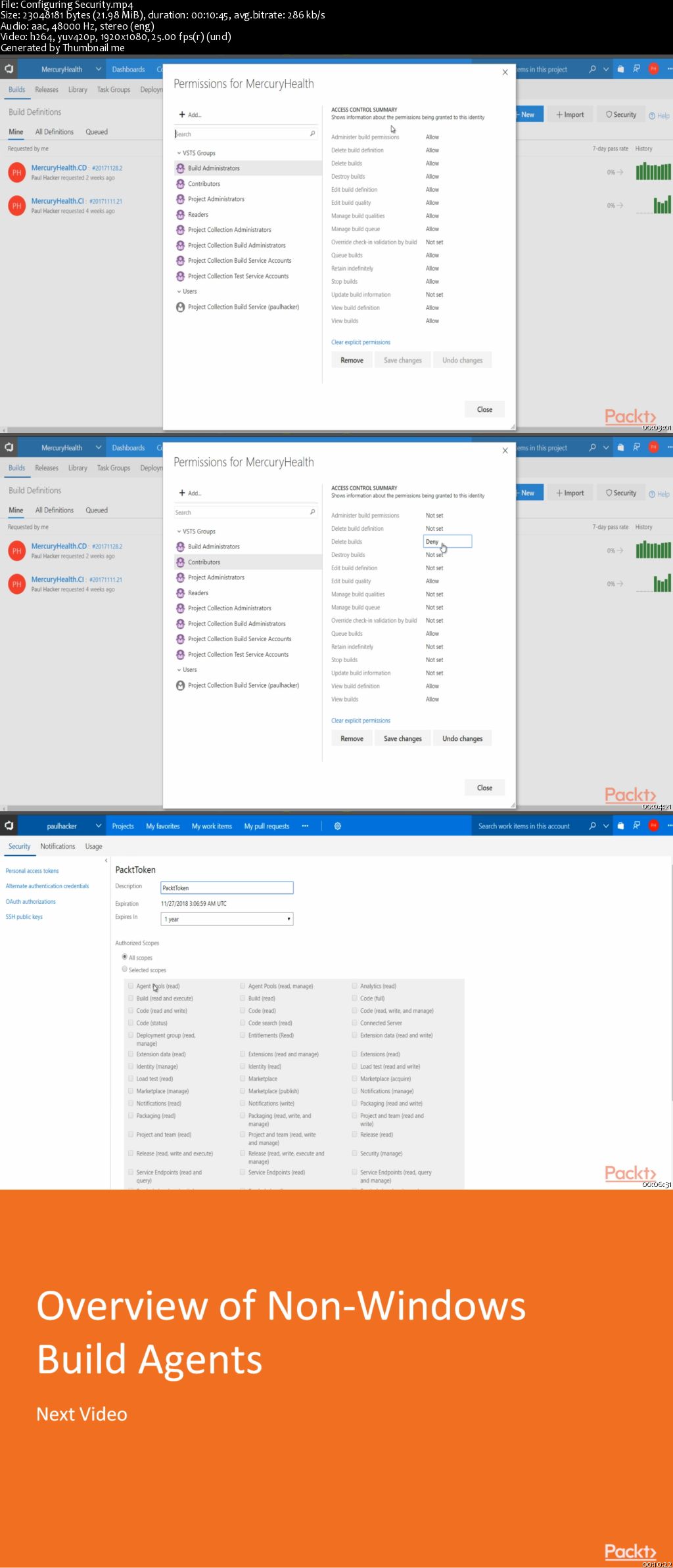
Task: Click group icon beside Project Administrators in 00:04:21 frame
Action: (180, 577)
